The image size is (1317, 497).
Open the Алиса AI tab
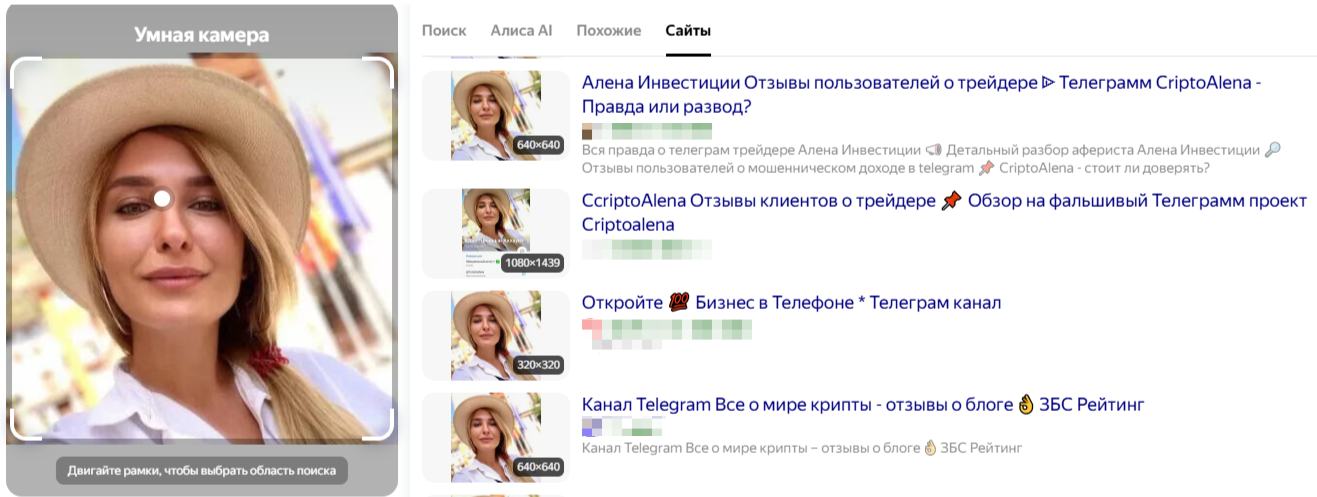pos(521,30)
